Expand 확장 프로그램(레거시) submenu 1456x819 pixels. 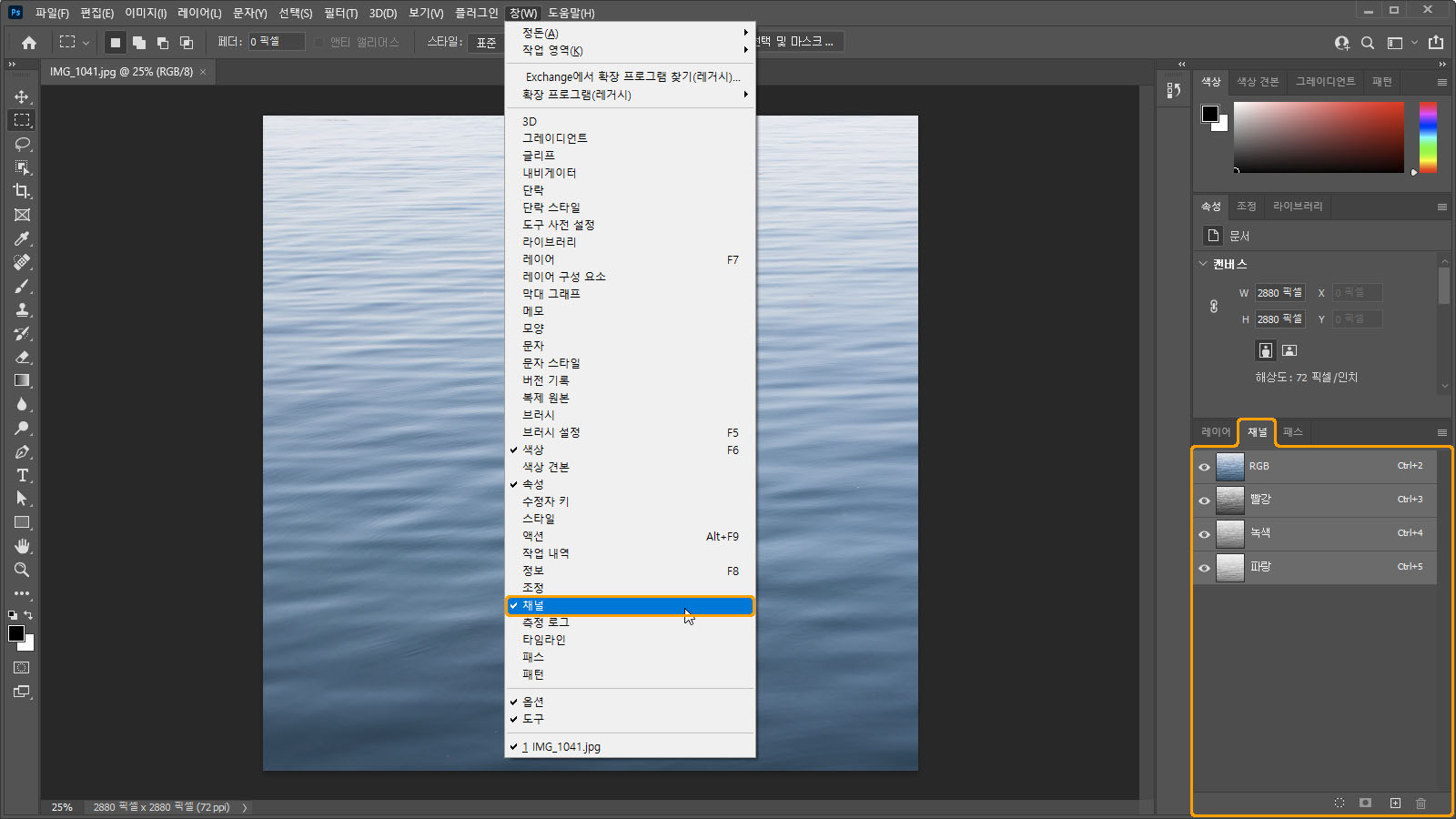(x=630, y=95)
